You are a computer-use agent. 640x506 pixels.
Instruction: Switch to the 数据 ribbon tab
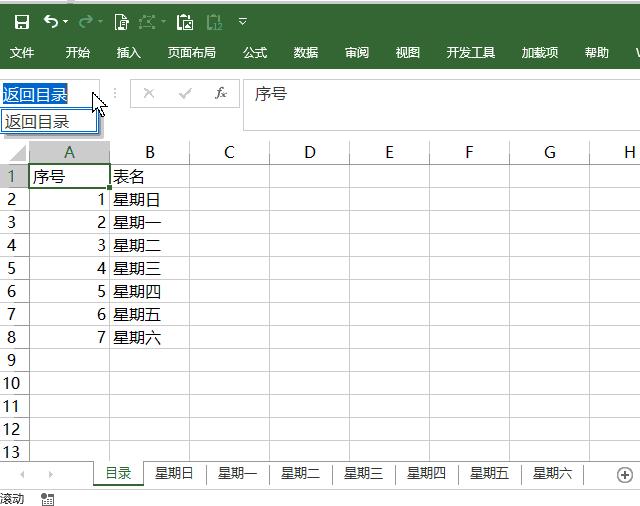coord(306,52)
